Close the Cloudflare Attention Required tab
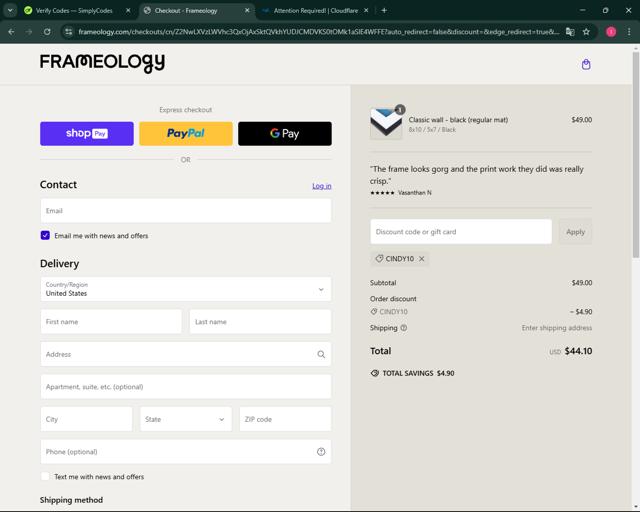Screen dimensions: 640x512 (x=366, y=11)
